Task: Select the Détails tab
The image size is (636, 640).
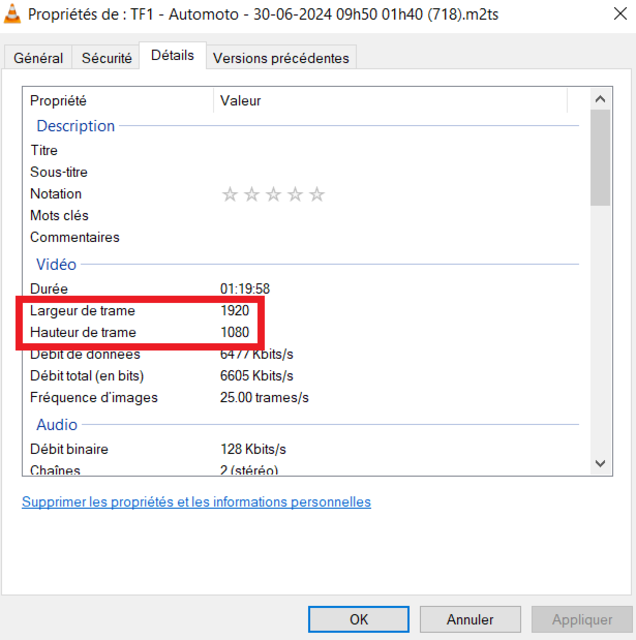Action: [172, 55]
